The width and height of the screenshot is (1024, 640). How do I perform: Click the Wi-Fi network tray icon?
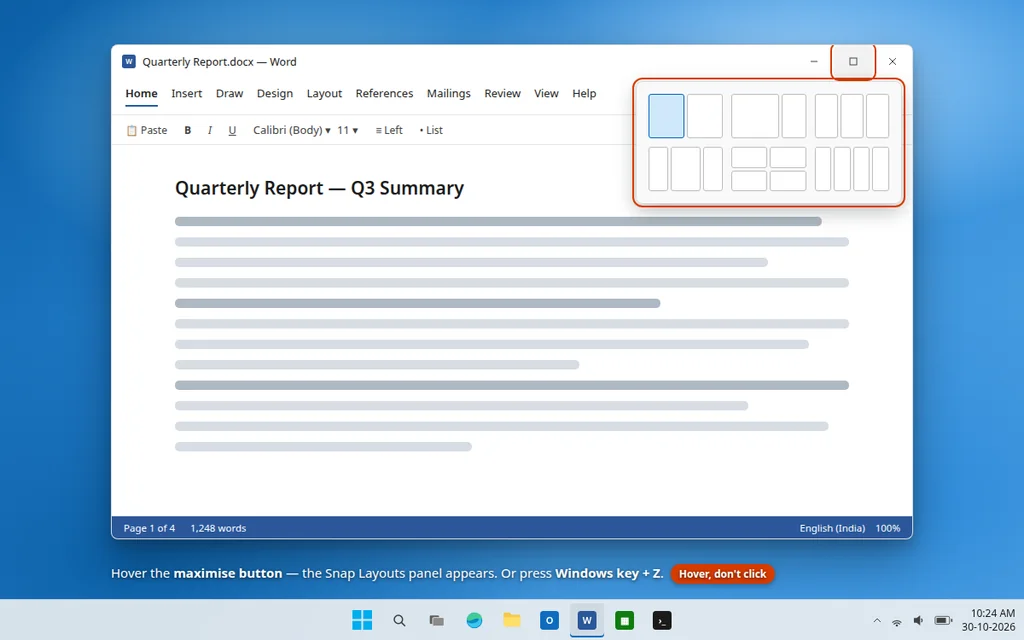(897, 621)
